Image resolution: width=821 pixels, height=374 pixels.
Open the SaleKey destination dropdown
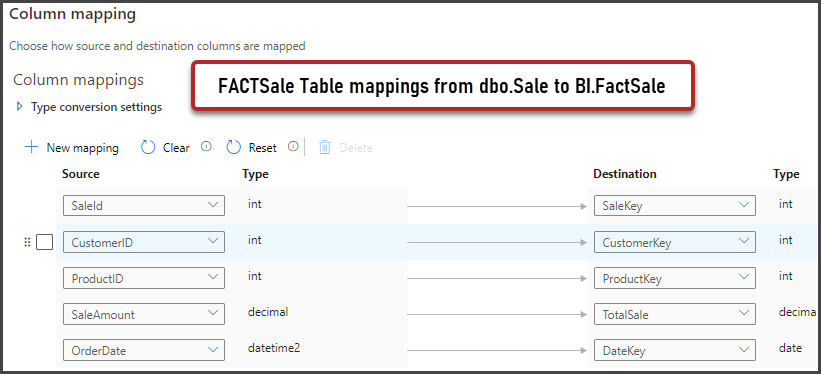pos(675,205)
